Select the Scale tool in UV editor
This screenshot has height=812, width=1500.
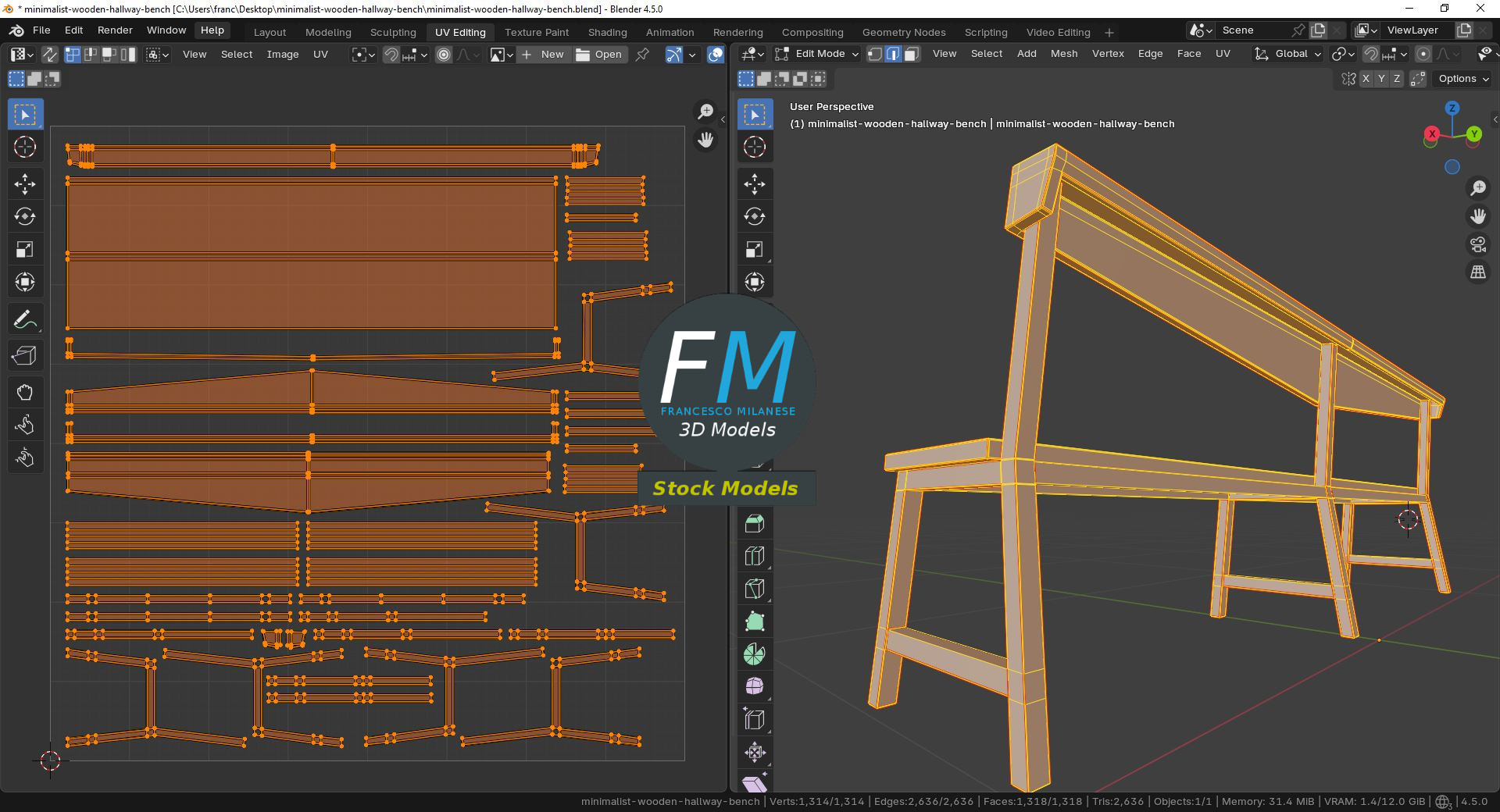pyautogui.click(x=25, y=249)
